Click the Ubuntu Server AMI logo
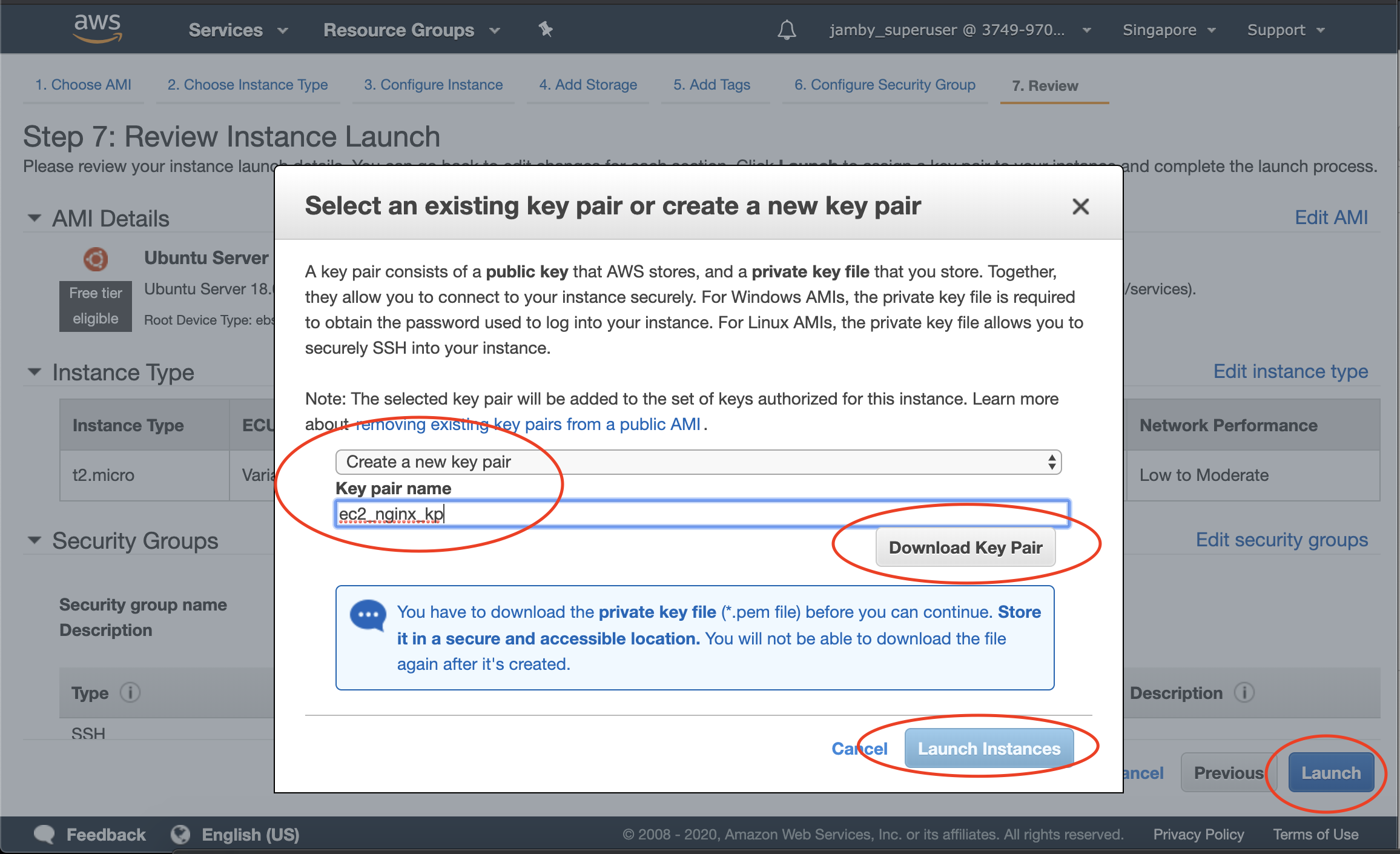Image resolution: width=1400 pixels, height=854 pixels. point(96,259)
